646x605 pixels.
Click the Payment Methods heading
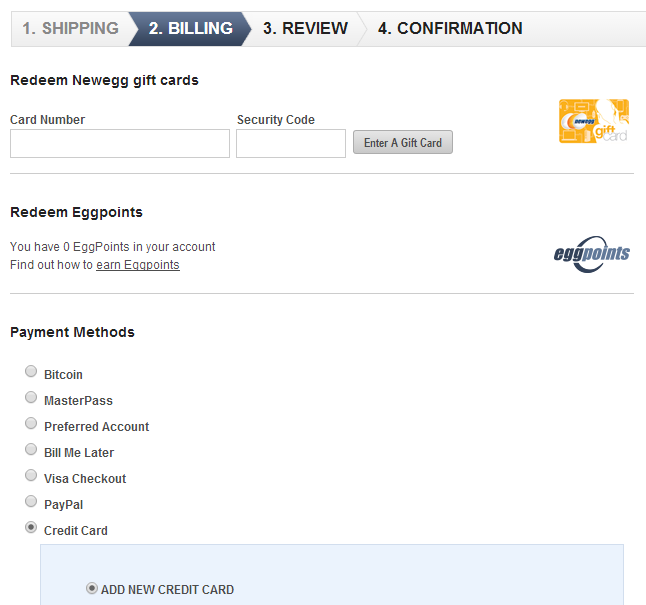[72, 332]
